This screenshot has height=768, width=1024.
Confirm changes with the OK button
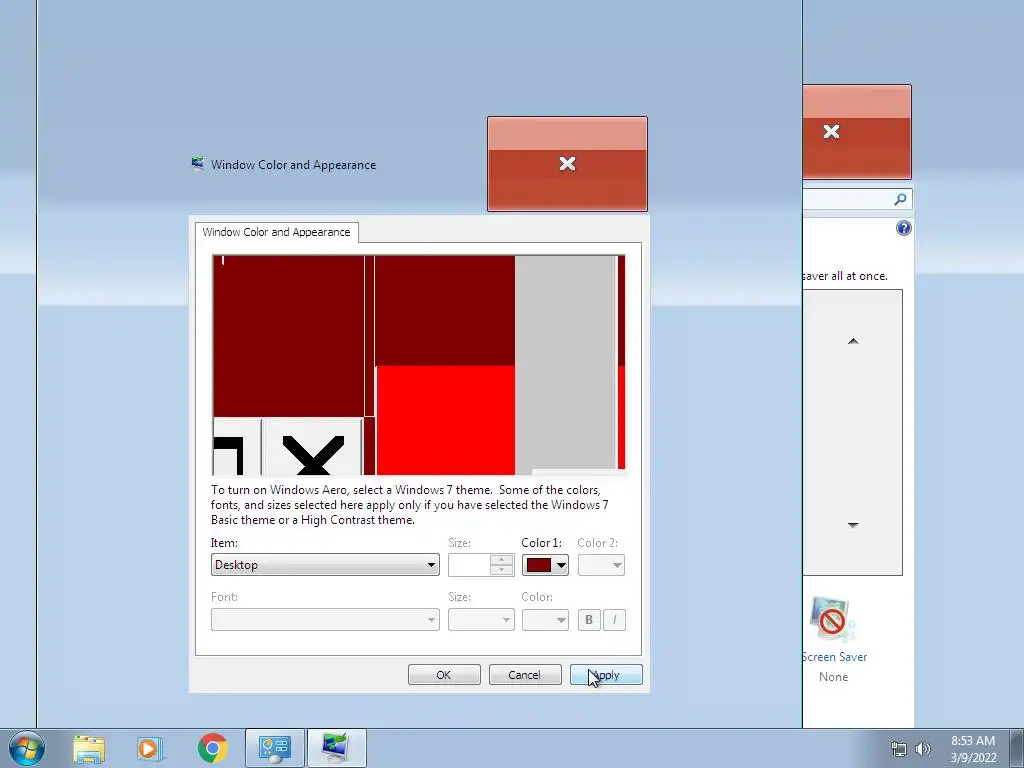point(444,675)
